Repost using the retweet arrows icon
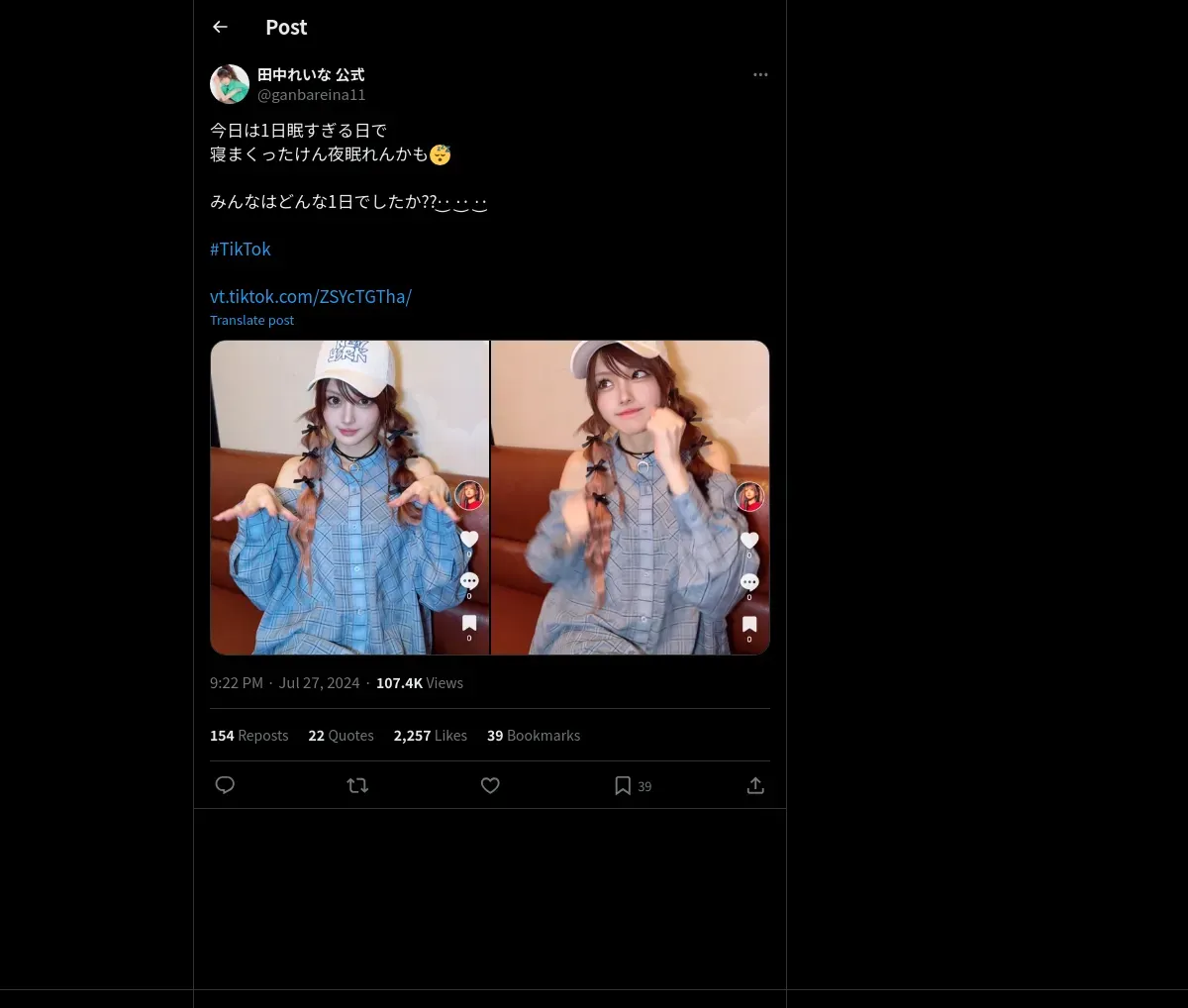1188x1008 pixels. coord(357,785)
